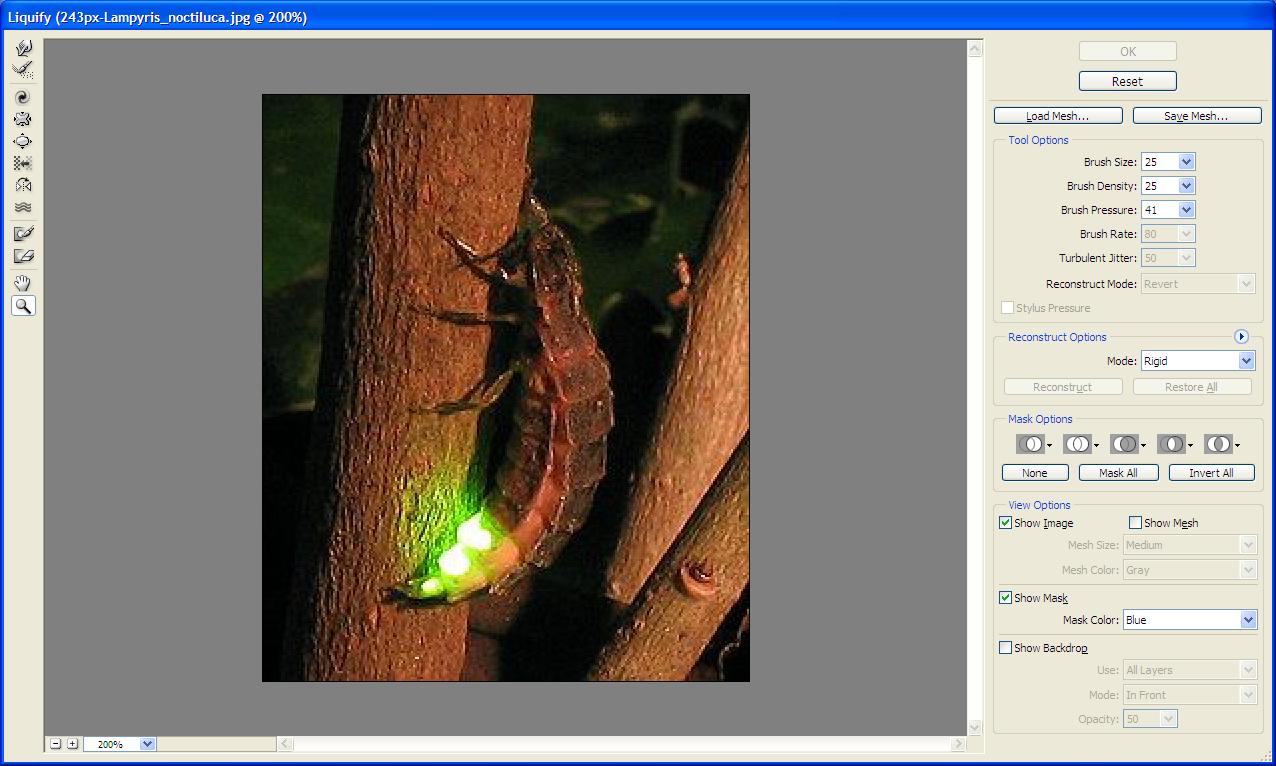Select the Pucker tool

pos(23,119)
